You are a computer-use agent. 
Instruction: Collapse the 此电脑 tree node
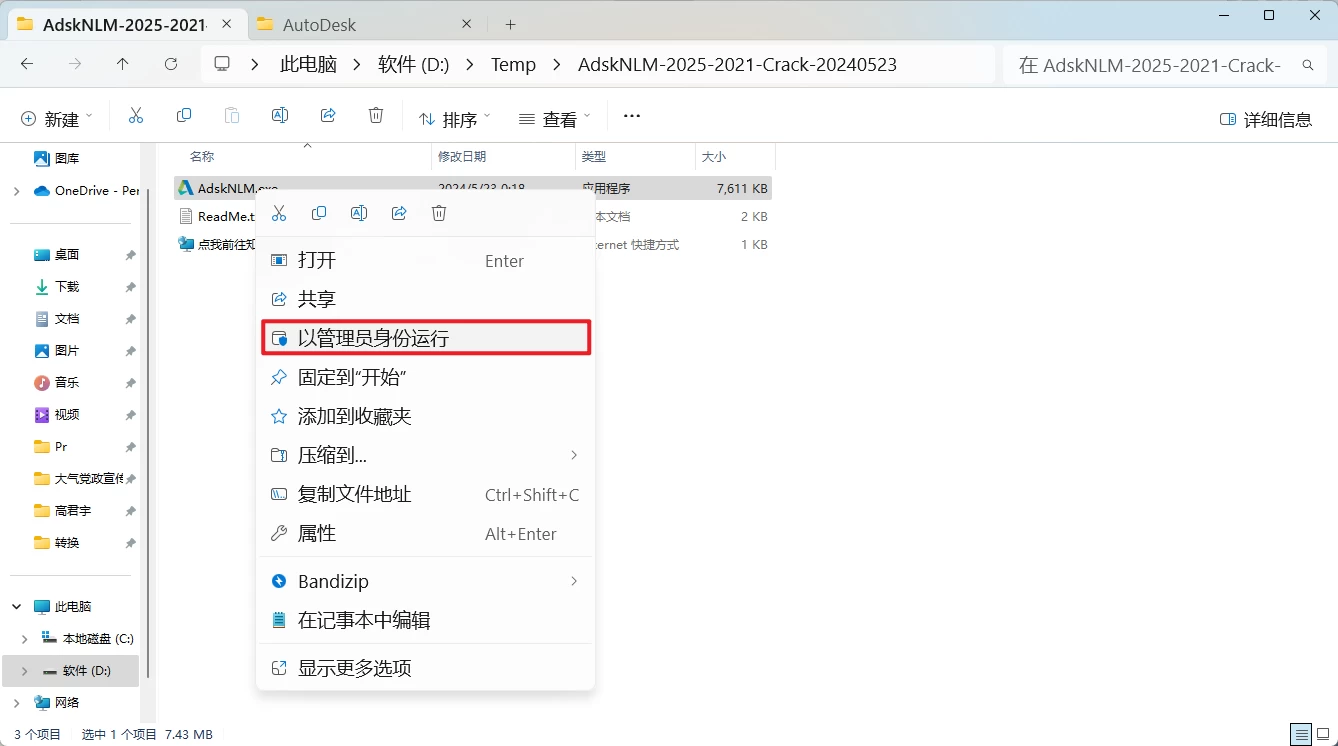(x=16, y=606)
